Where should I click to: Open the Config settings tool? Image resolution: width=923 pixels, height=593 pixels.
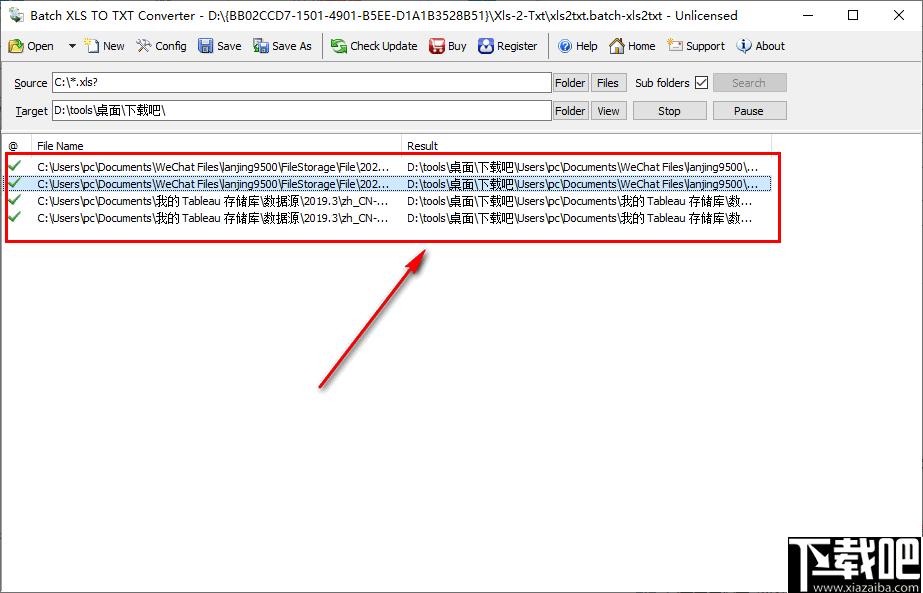pos(161,46)
